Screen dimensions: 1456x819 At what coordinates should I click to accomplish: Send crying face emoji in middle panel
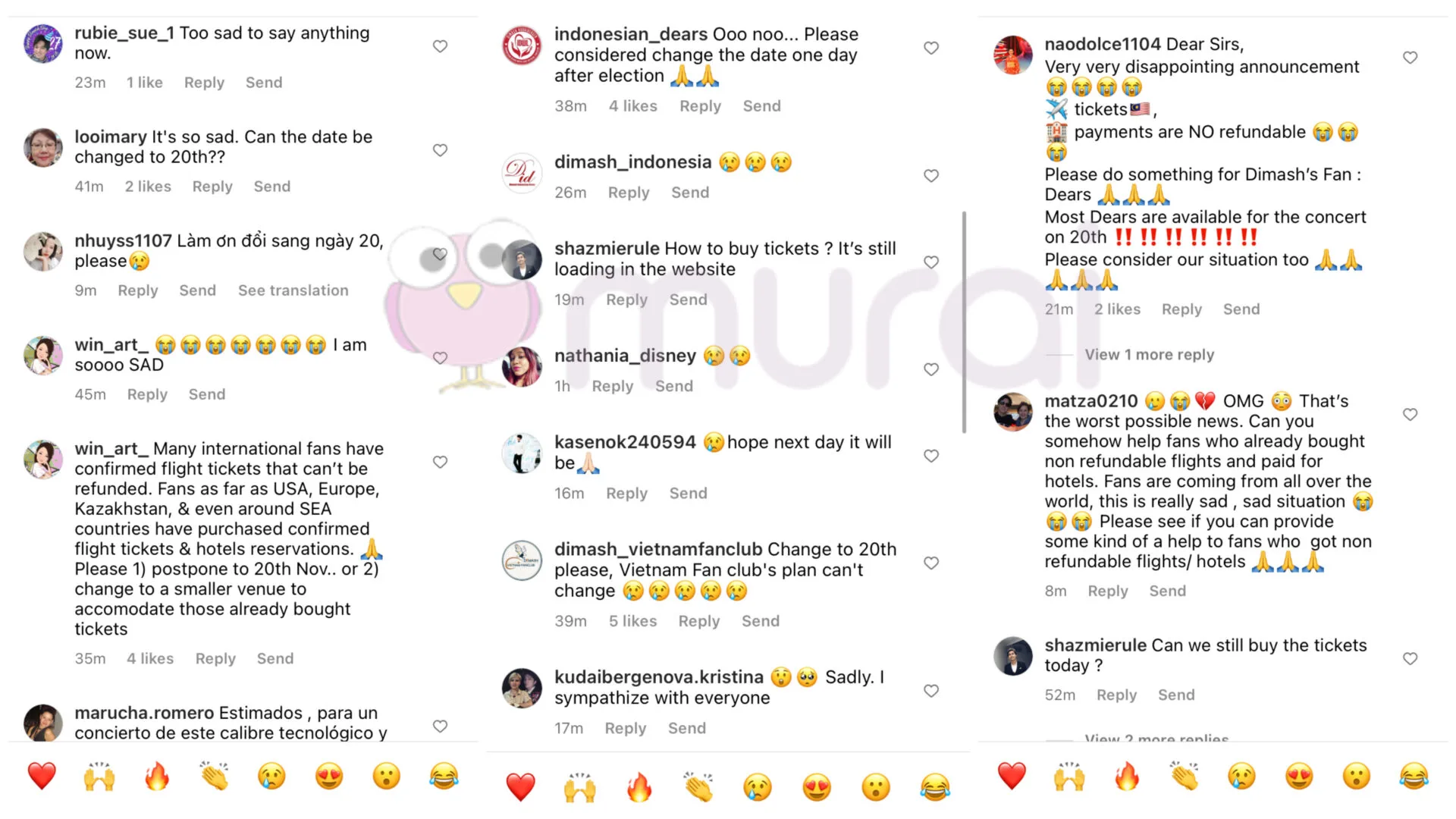pos(758,787)
